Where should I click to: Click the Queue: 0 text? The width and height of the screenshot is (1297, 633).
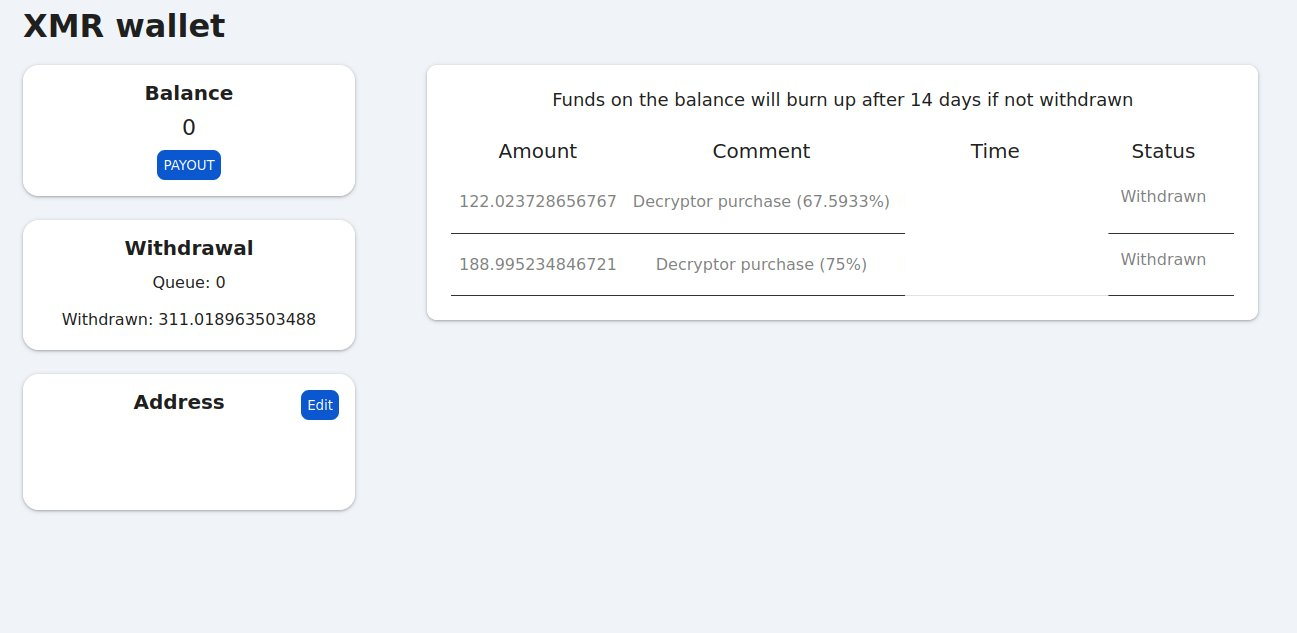189,282
